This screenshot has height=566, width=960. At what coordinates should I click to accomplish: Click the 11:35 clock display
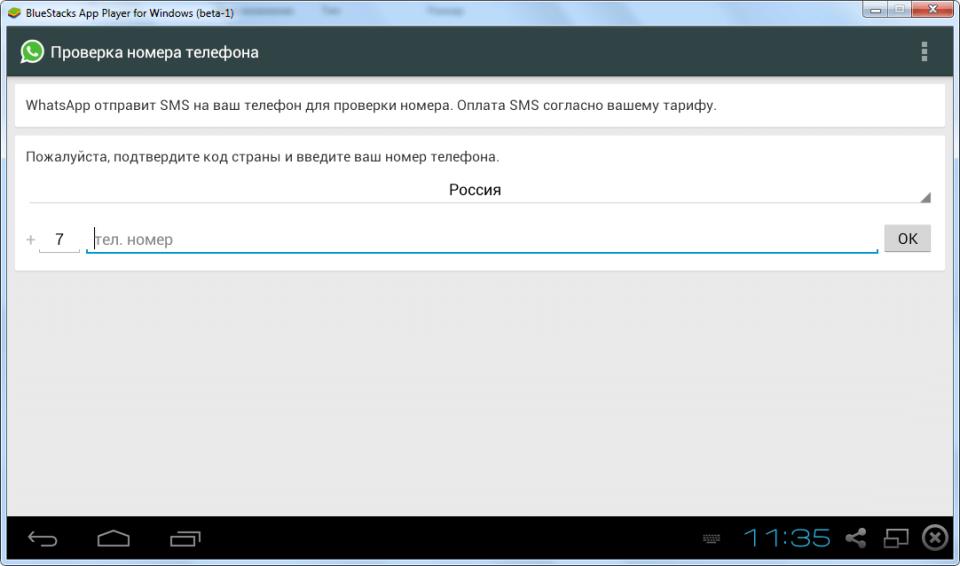pyautogui.click(x=787, y=539)
